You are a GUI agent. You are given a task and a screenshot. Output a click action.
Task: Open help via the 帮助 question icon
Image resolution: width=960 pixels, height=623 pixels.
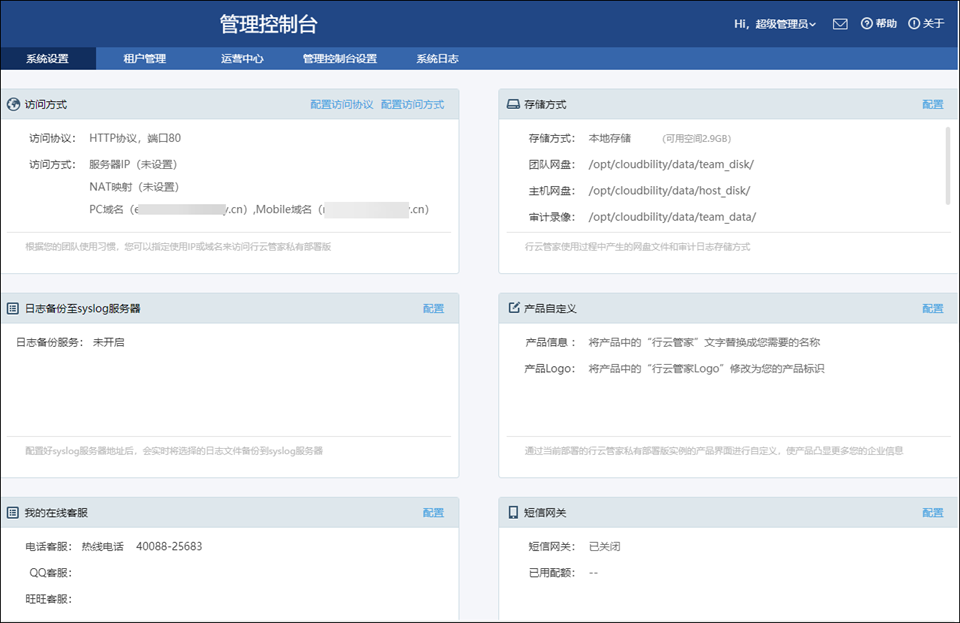click(x=866, y=23)
